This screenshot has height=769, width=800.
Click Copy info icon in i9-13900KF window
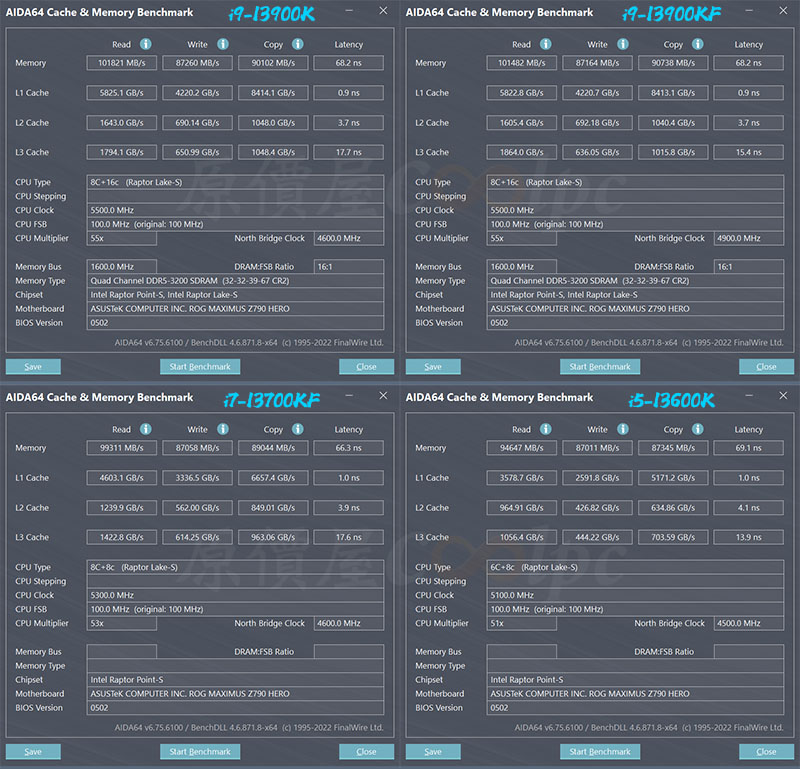coord(698,44)
